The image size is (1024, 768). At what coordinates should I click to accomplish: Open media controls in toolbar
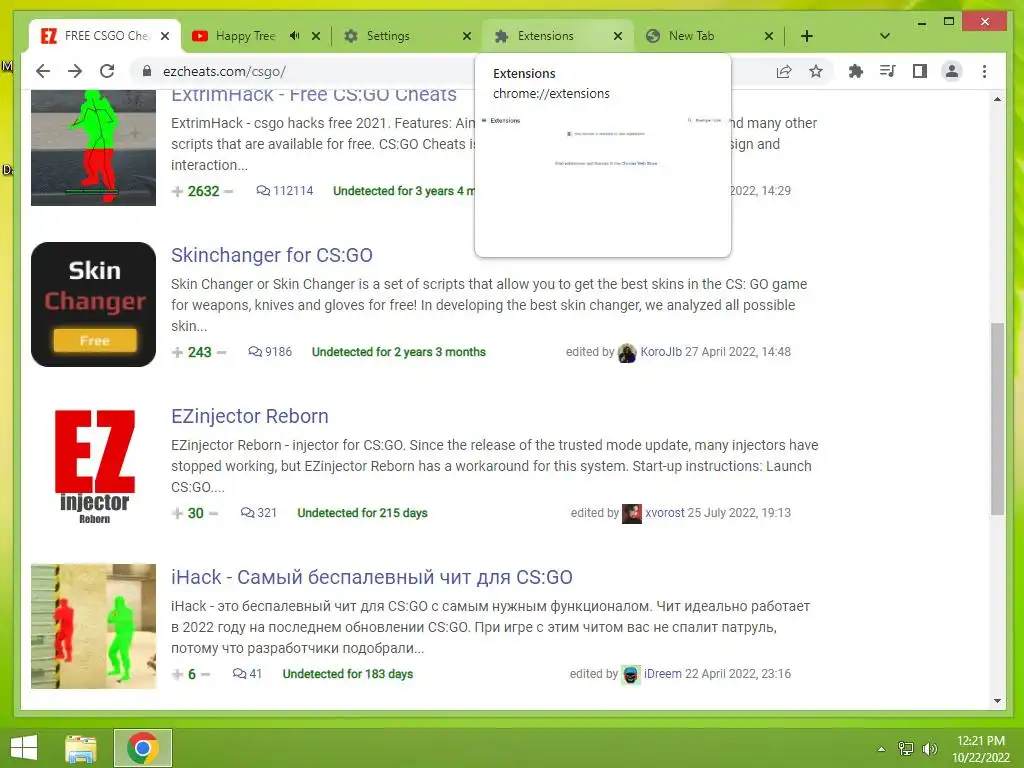pyautogui.click(x=888, y=71)
